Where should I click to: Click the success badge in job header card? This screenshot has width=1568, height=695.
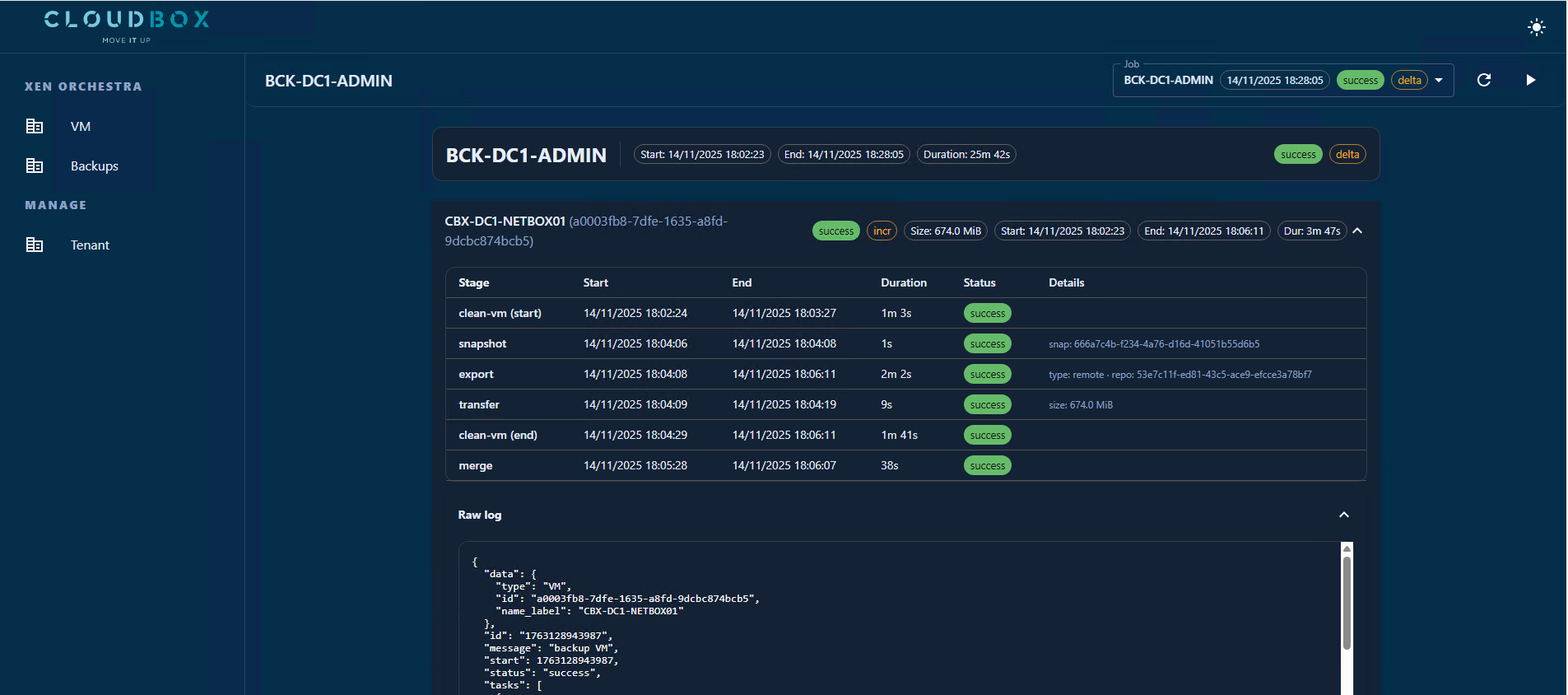(x=1297, y=155)
